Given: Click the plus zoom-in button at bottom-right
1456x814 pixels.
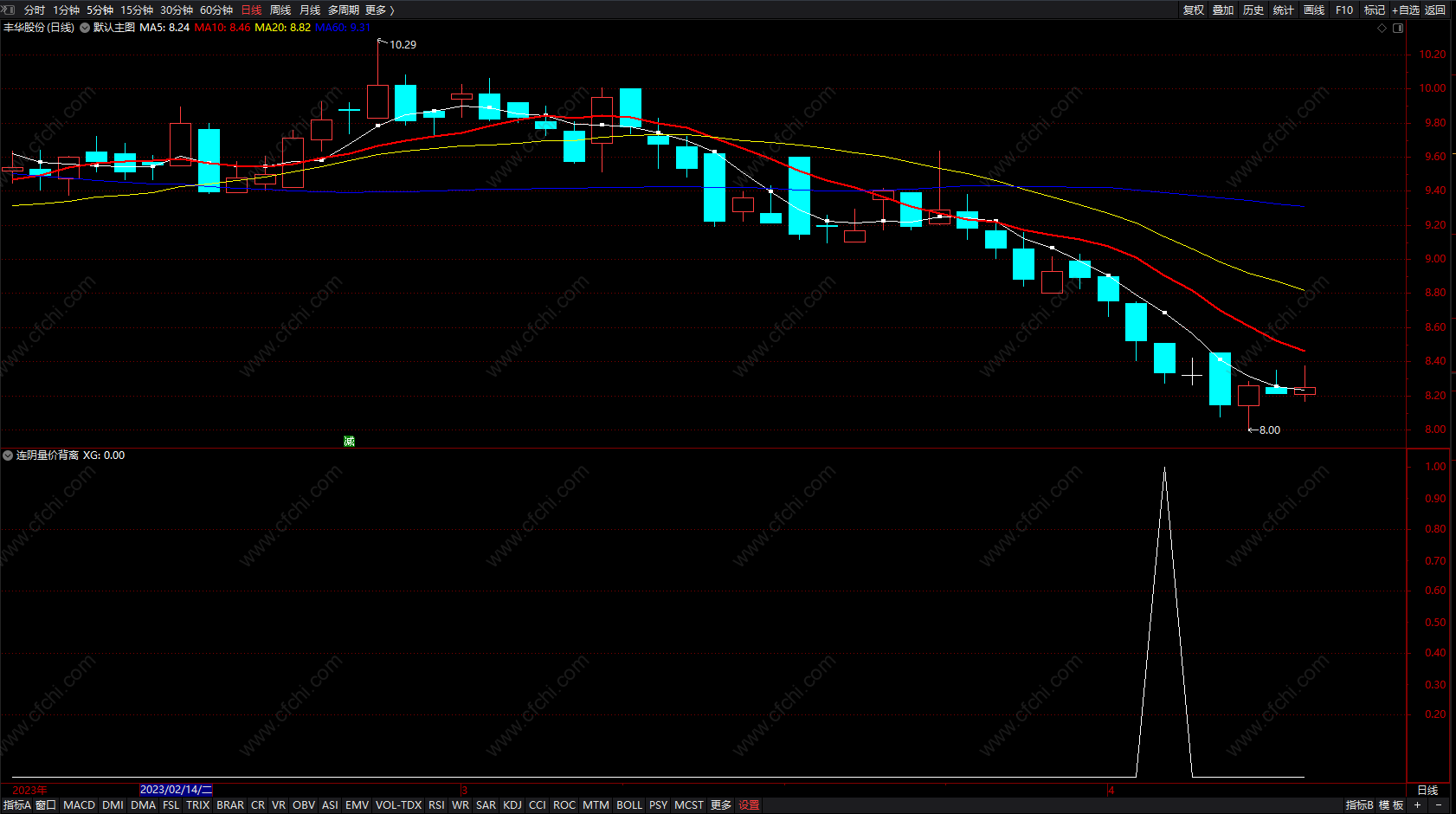Looking at the screenshot, I should tap(1417, 804).
